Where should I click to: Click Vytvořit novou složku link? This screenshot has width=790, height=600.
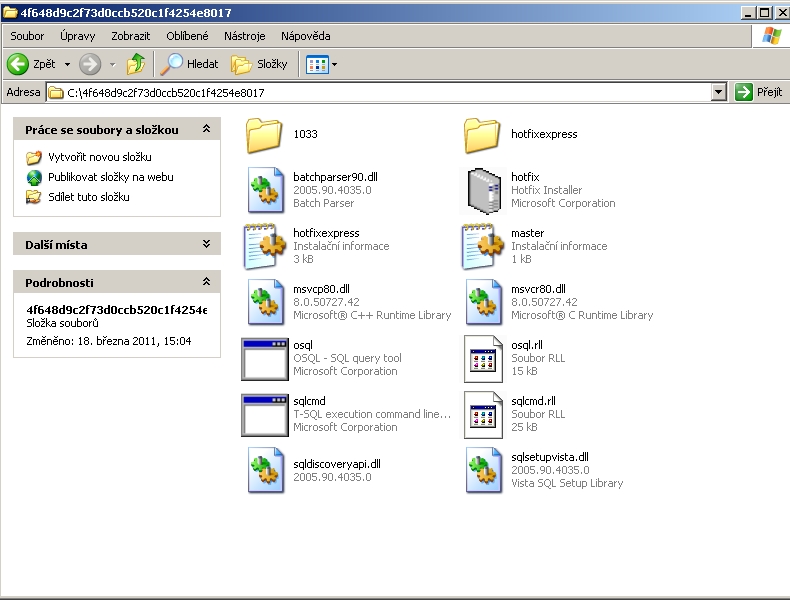(100, 157)
